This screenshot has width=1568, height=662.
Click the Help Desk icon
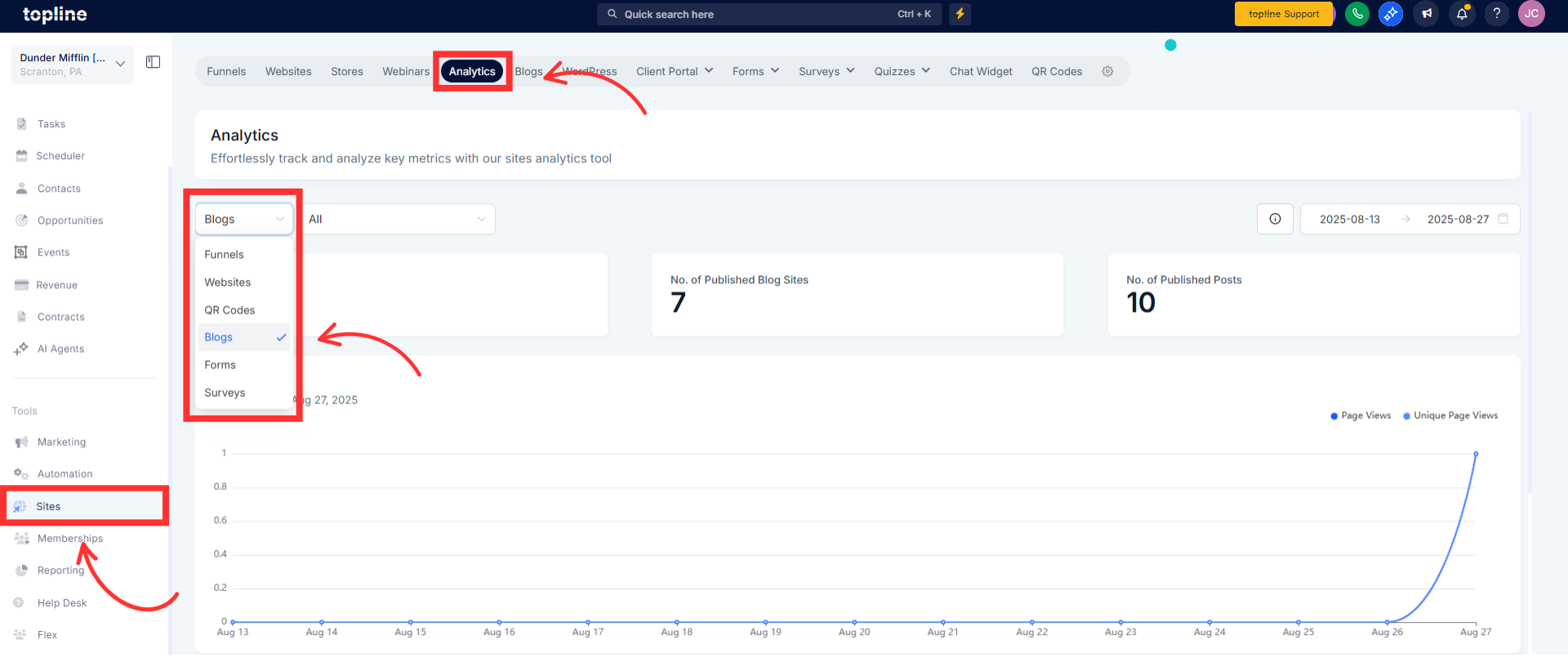point(19,602)
